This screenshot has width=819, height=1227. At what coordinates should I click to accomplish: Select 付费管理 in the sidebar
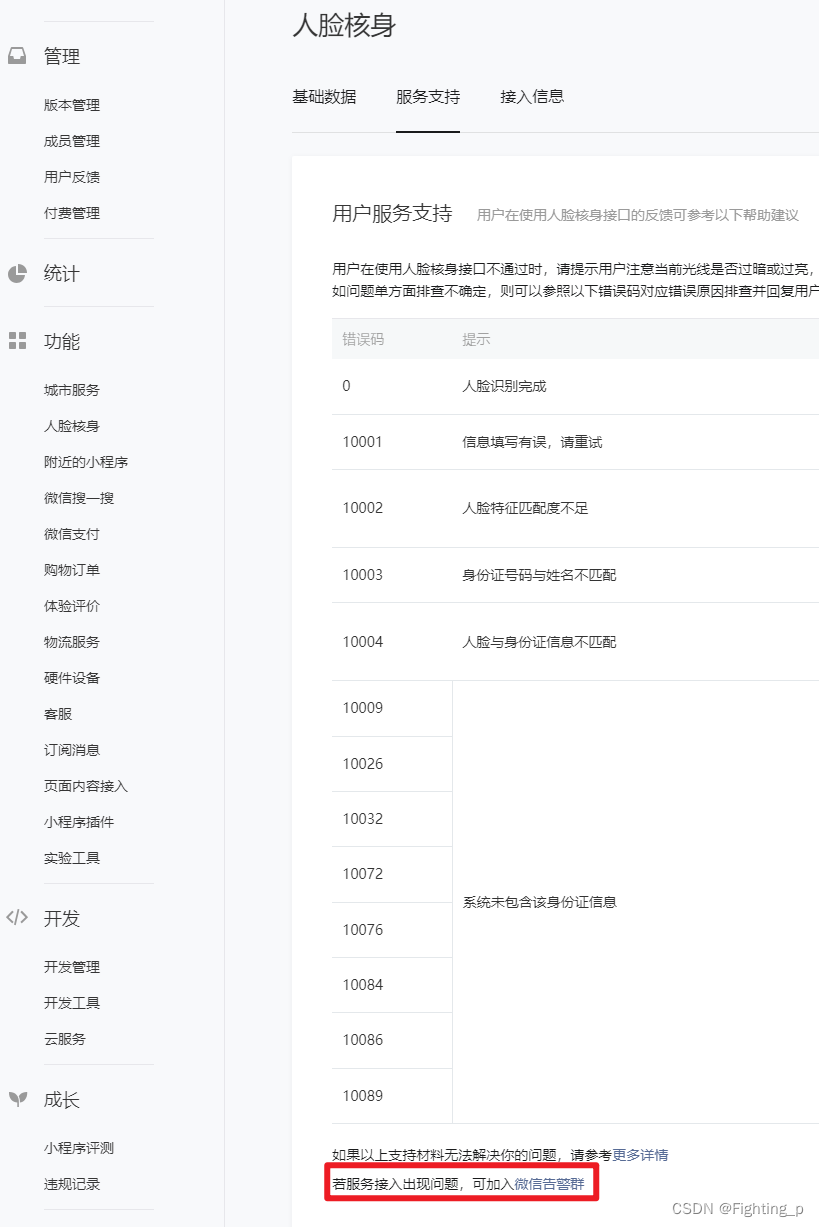[x=72, y=213]
